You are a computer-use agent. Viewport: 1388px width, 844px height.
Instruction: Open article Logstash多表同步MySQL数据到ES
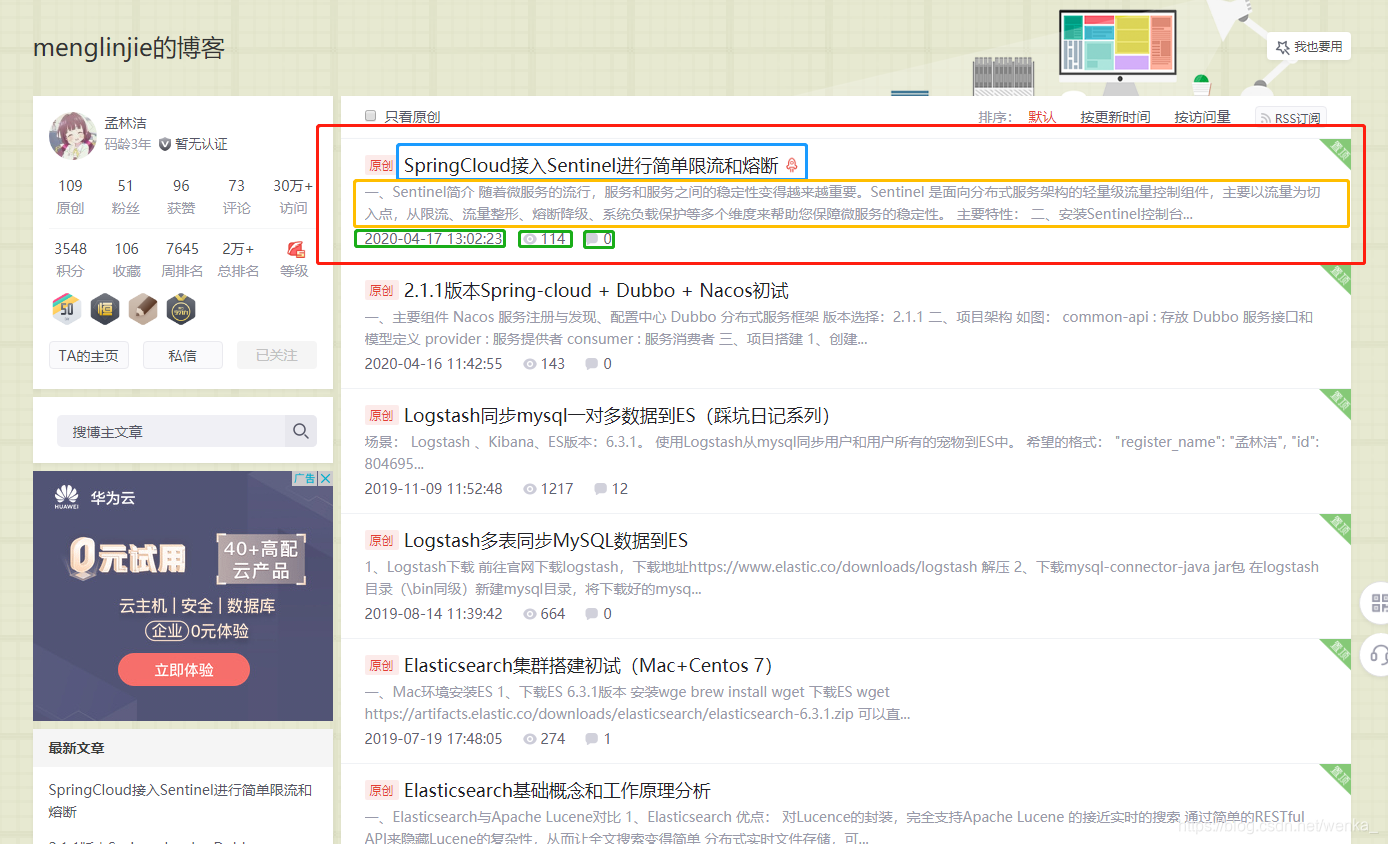click(546, 541)
